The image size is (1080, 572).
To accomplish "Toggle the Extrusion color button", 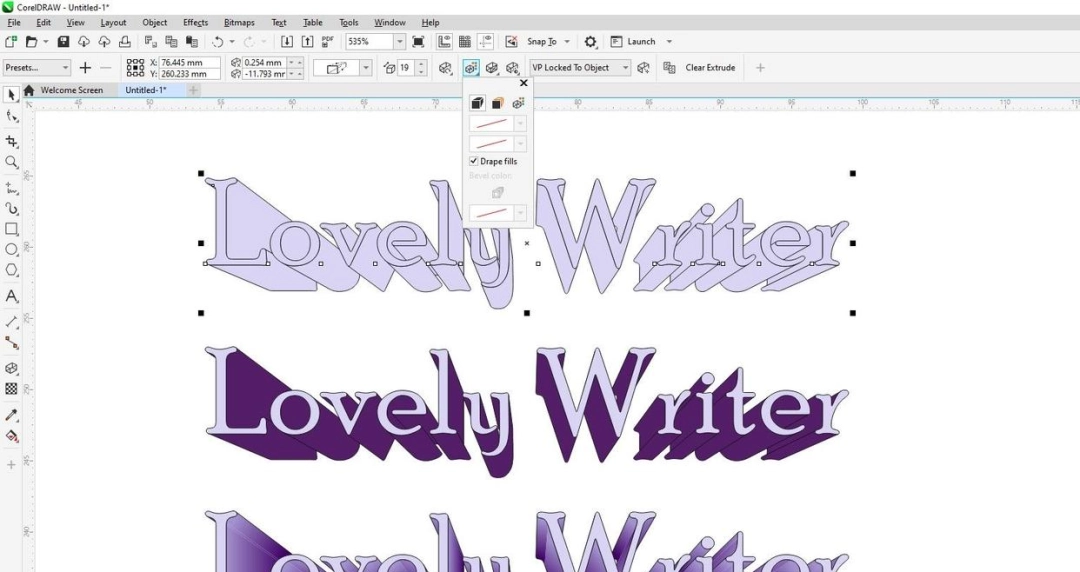I will (471, 68).
